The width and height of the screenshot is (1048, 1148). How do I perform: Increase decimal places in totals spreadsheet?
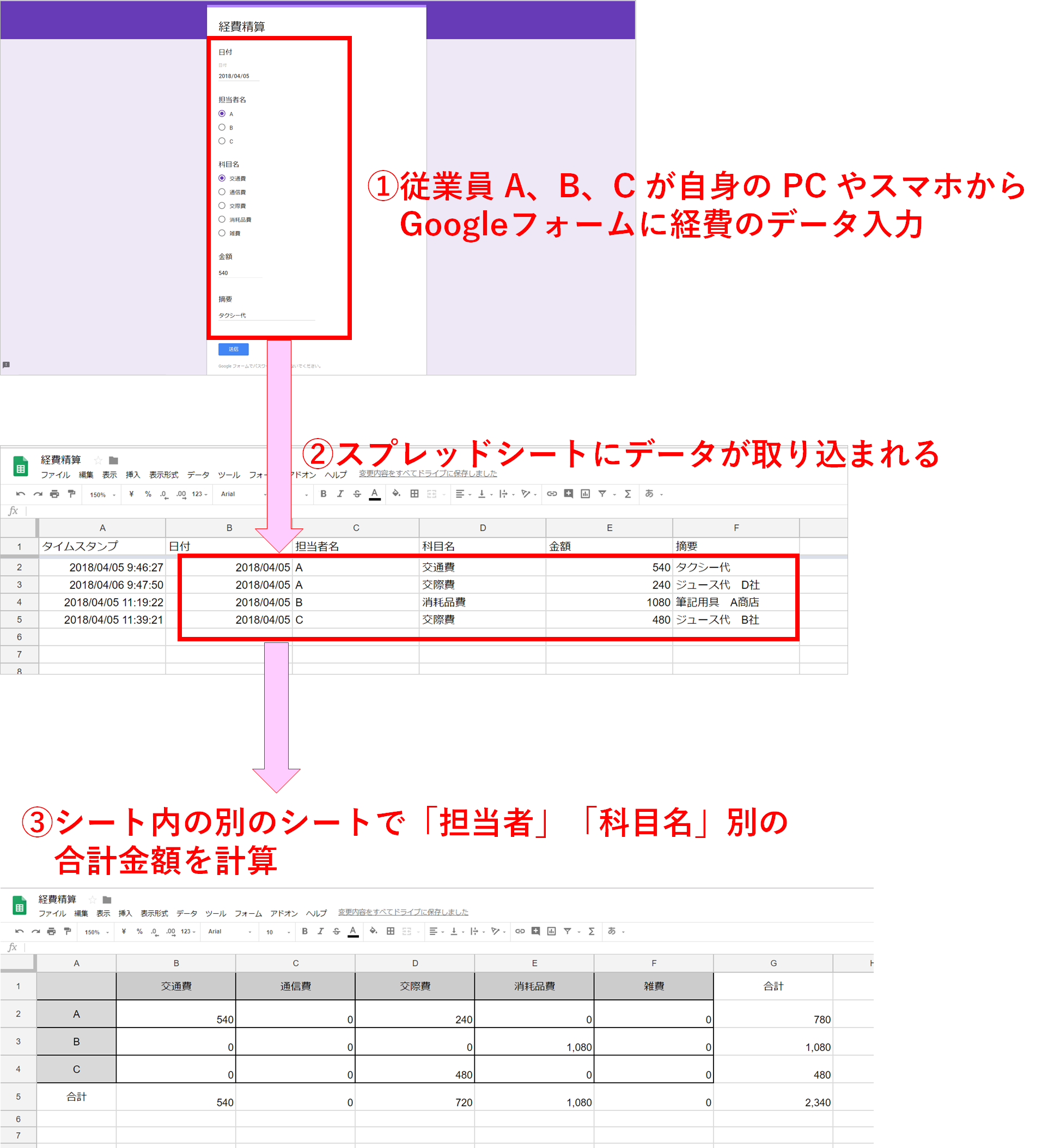pos(170,932)
